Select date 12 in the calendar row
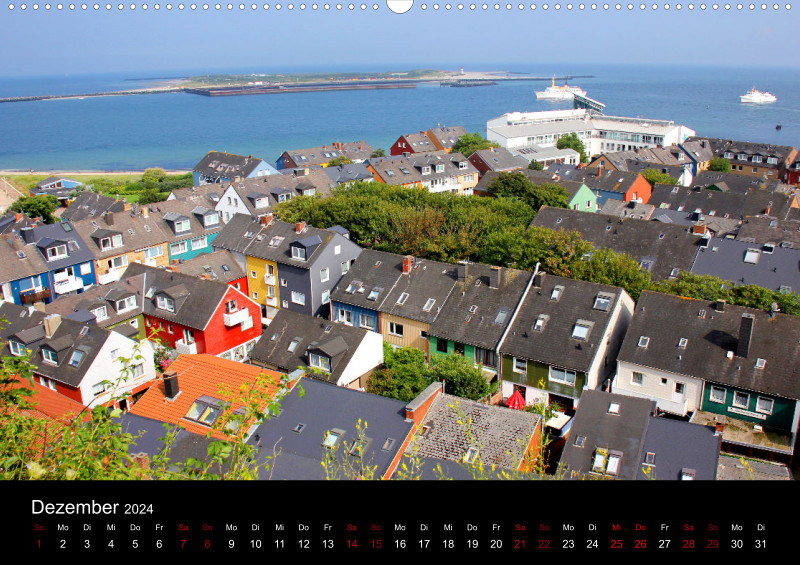The image size is (800, 565). [x=304, y=544]
